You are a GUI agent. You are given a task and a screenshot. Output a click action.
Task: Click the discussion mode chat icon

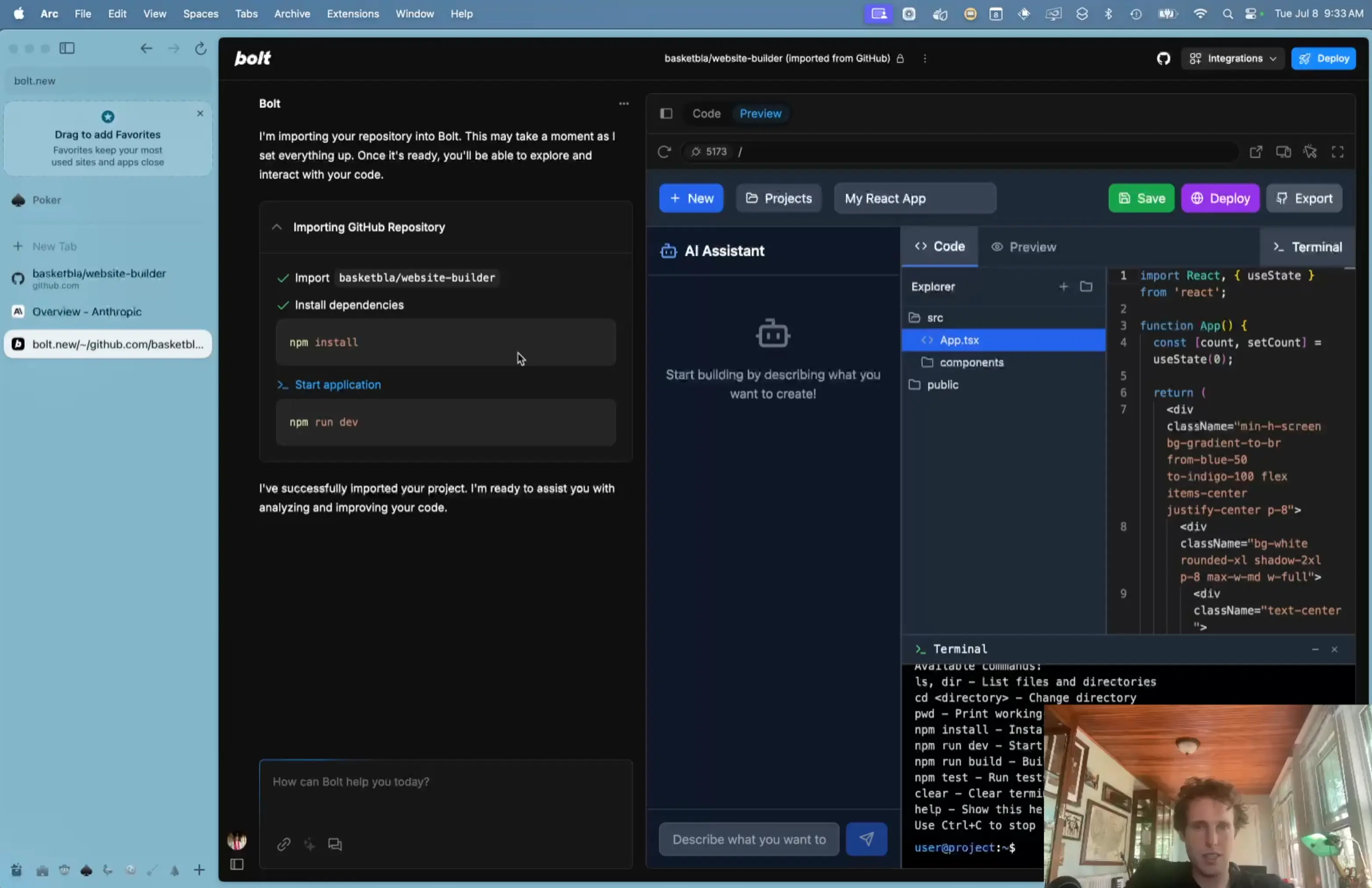click(335, 844)
